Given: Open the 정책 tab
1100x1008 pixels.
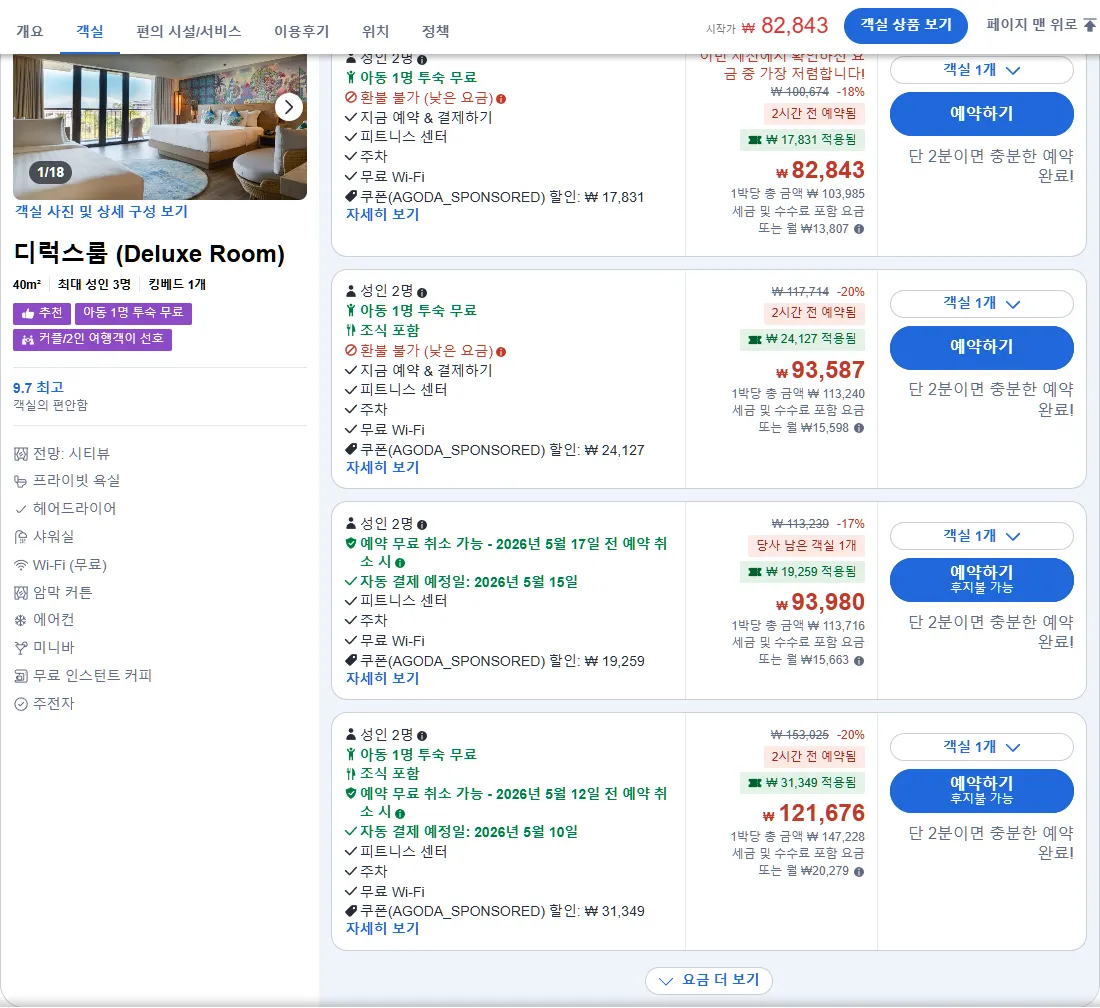Looking at the screenshot, I should (x=435, y=31).
